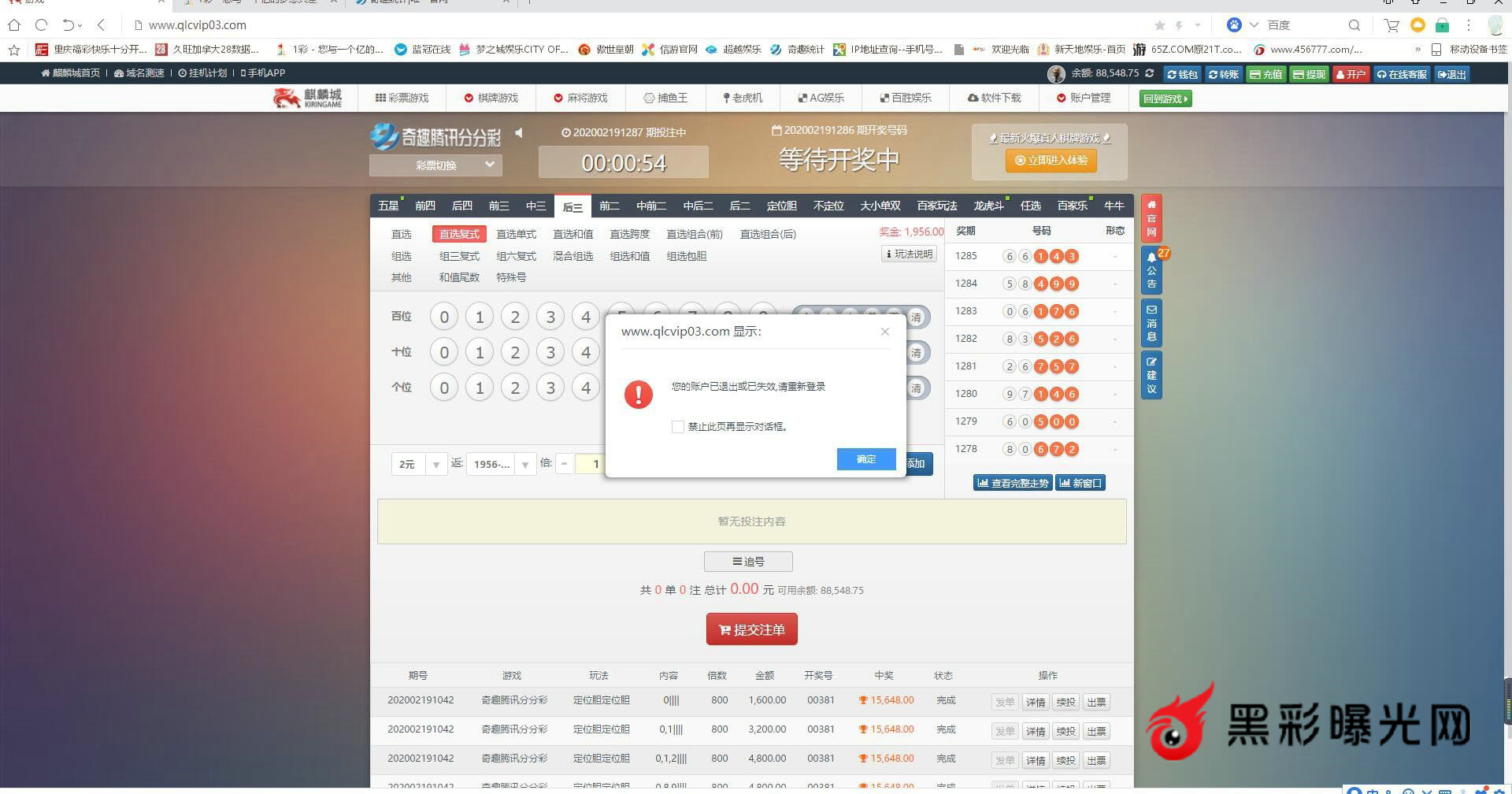Close the alert dialog with X
Viewport: 1512px width, 794px height.
coord(884,332)
